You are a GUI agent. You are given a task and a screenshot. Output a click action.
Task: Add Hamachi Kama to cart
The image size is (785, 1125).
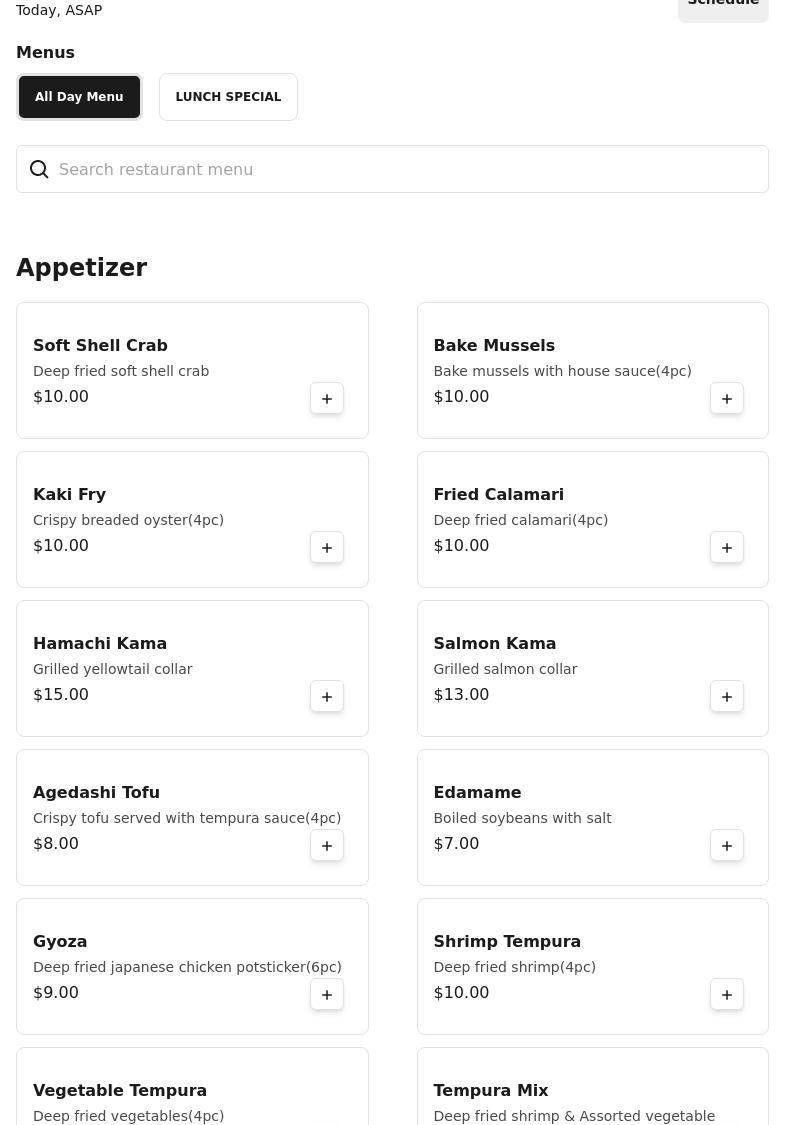(x=327, y=696)
